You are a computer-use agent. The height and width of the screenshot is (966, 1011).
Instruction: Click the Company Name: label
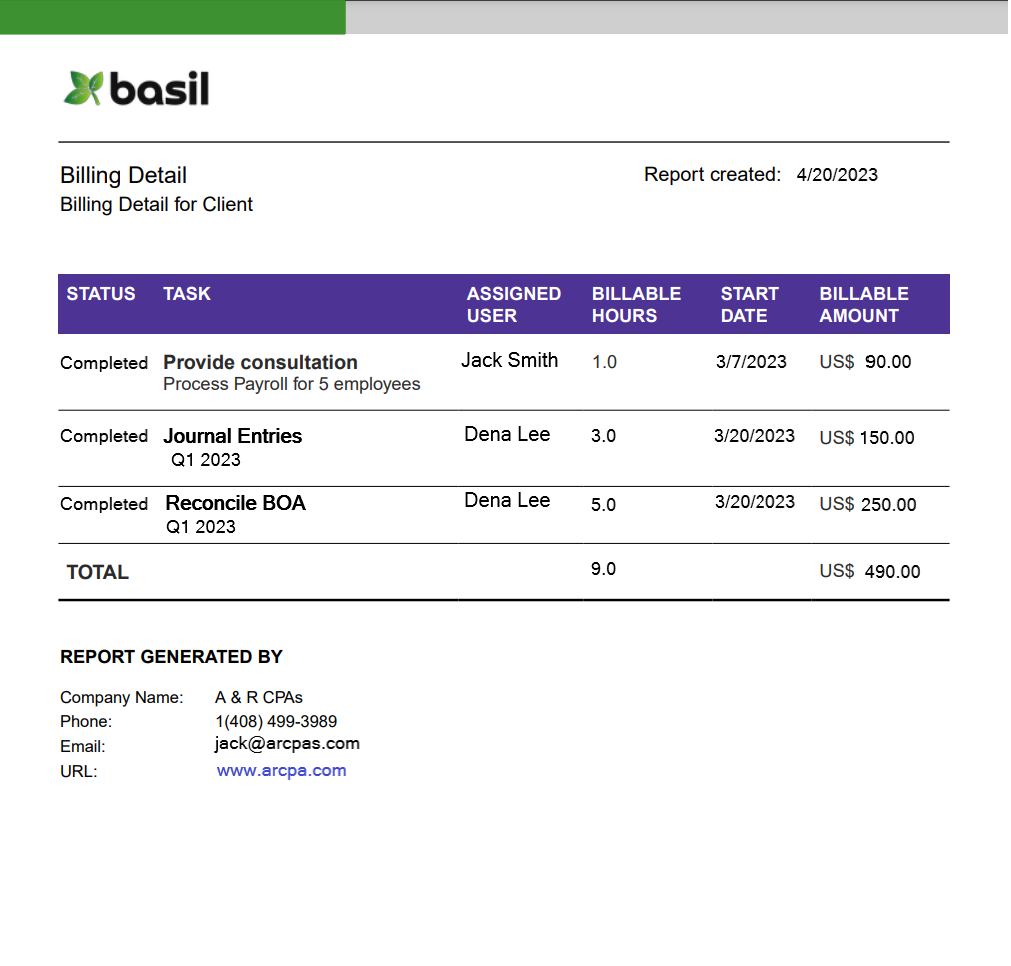121,698
